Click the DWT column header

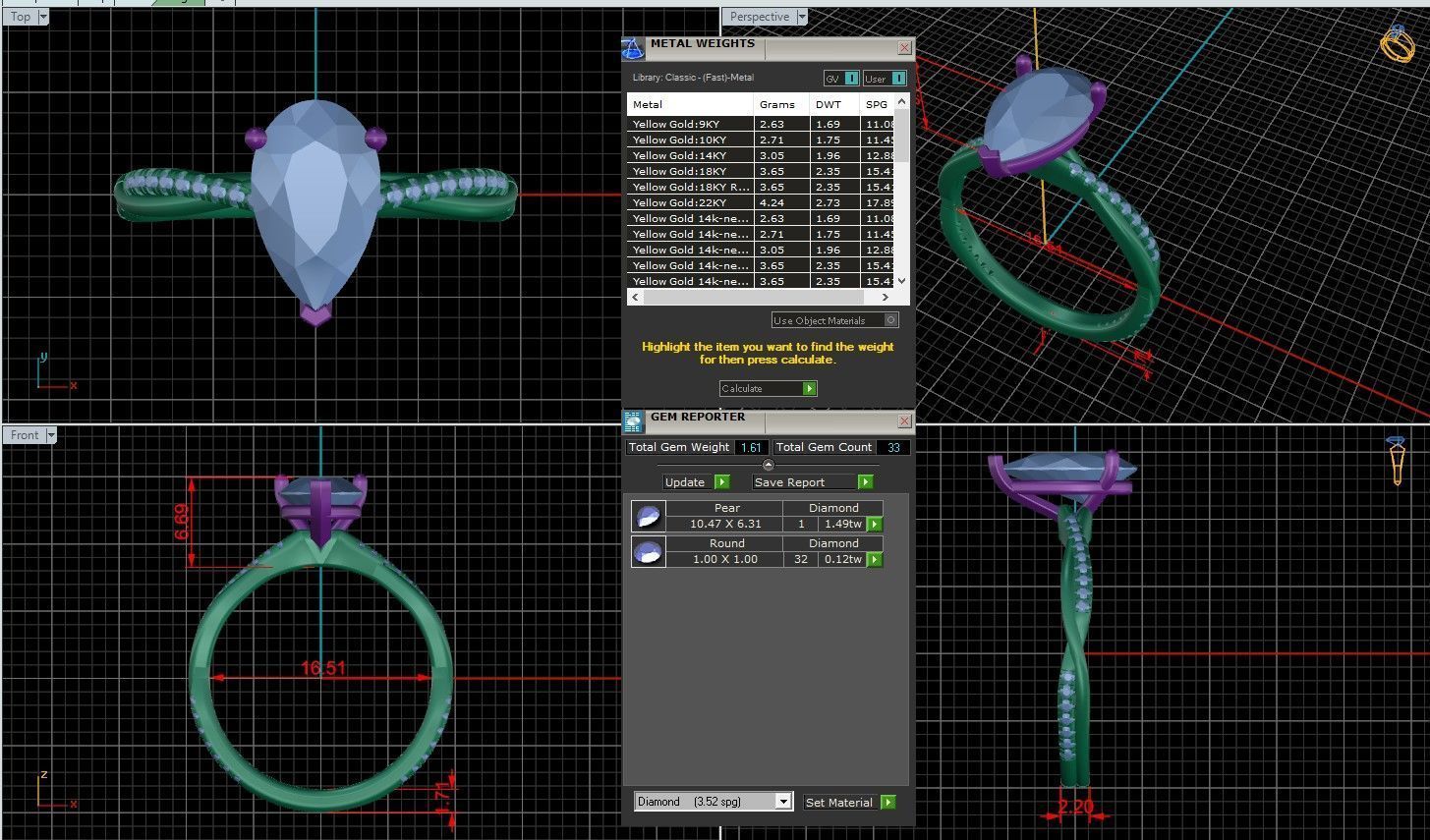(835, 104)
